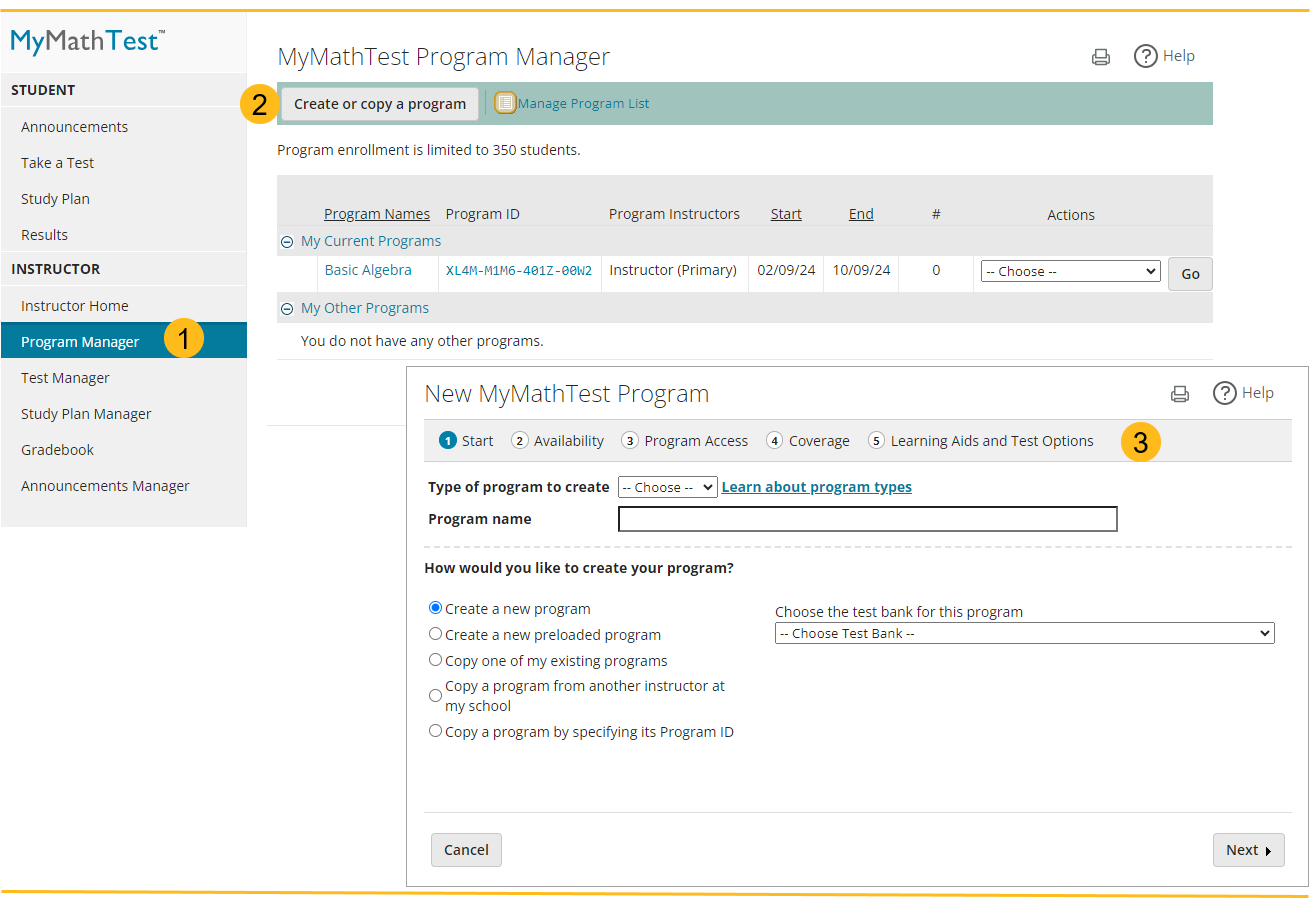The height and width of the screenshot is (905, 1310).
Task: Sort by End column header
Action: (861, 214)
